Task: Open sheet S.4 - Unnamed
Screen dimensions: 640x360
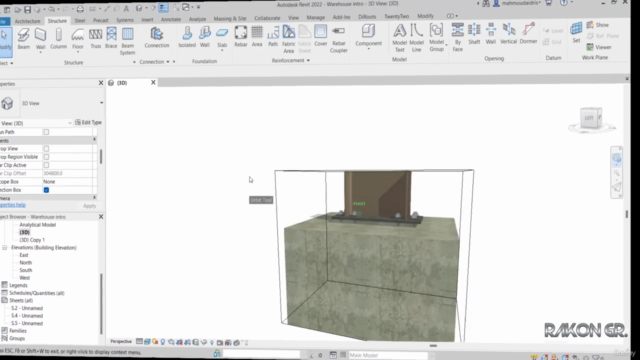Action: [27, 316]
